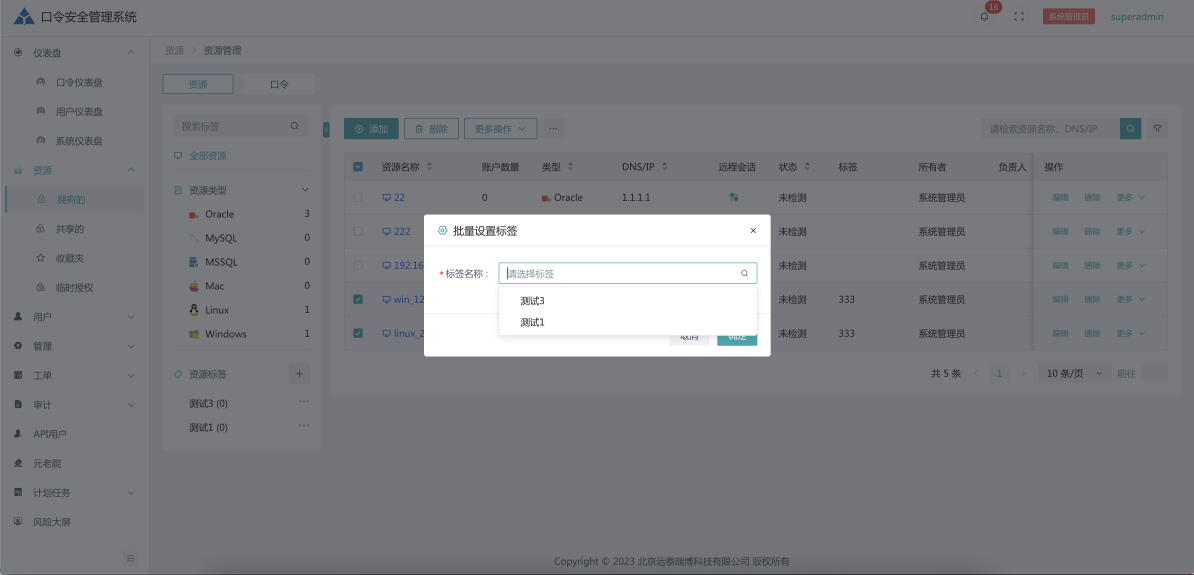
Task: Click the plus icon beside 资源标签
Action: 299,374
